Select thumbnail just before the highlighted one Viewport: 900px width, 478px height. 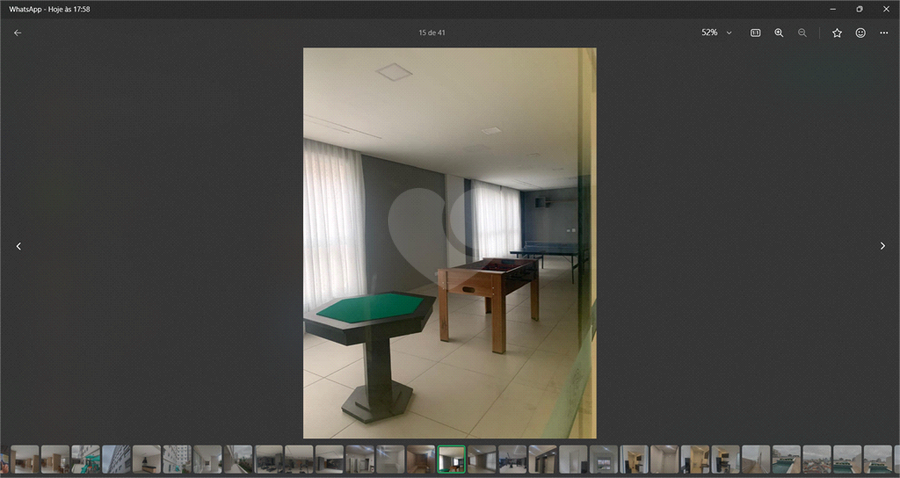(421, 459)
